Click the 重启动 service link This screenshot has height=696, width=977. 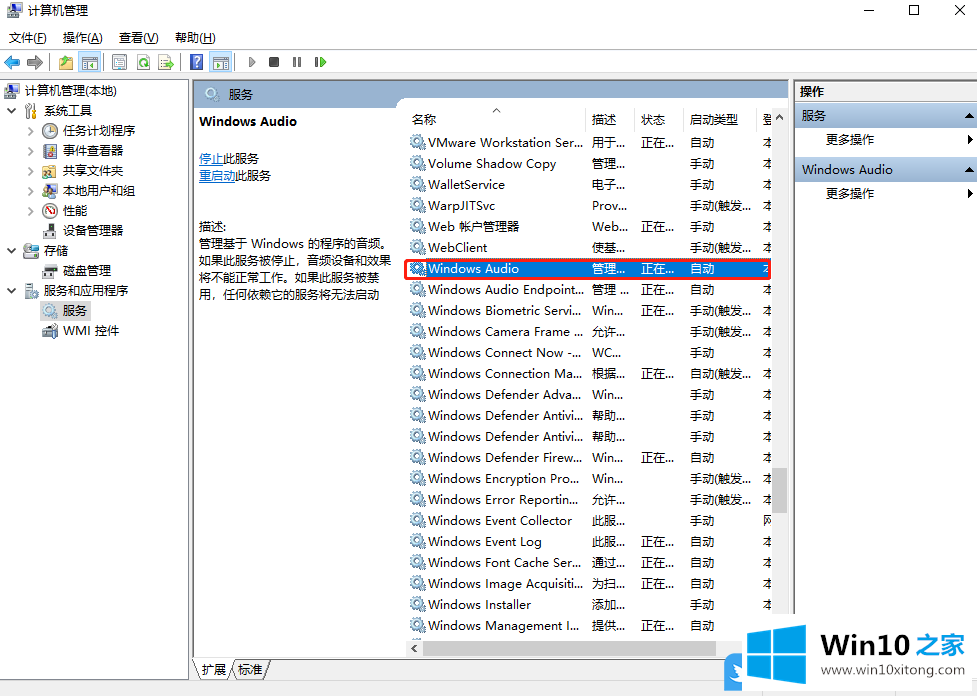coord(217,176)
